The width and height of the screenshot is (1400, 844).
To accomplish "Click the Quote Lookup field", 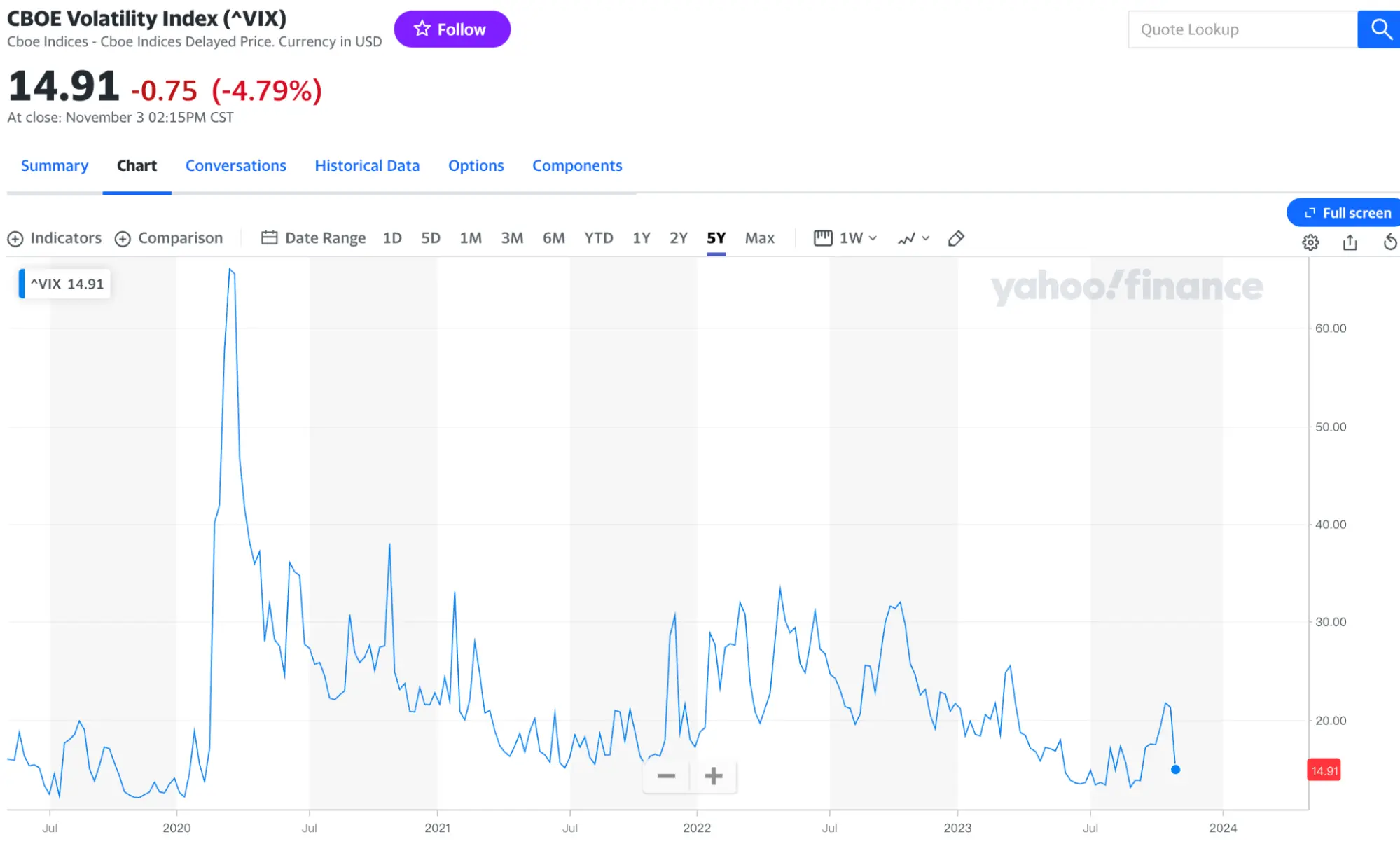I will (x=1242, y=29).
